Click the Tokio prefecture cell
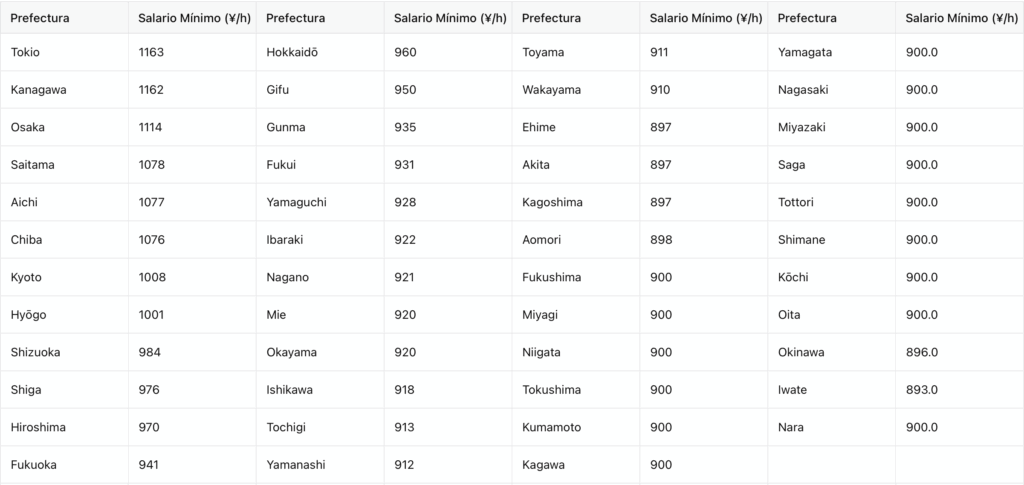This screenshot has height=485, width=1024. [26, 52]
